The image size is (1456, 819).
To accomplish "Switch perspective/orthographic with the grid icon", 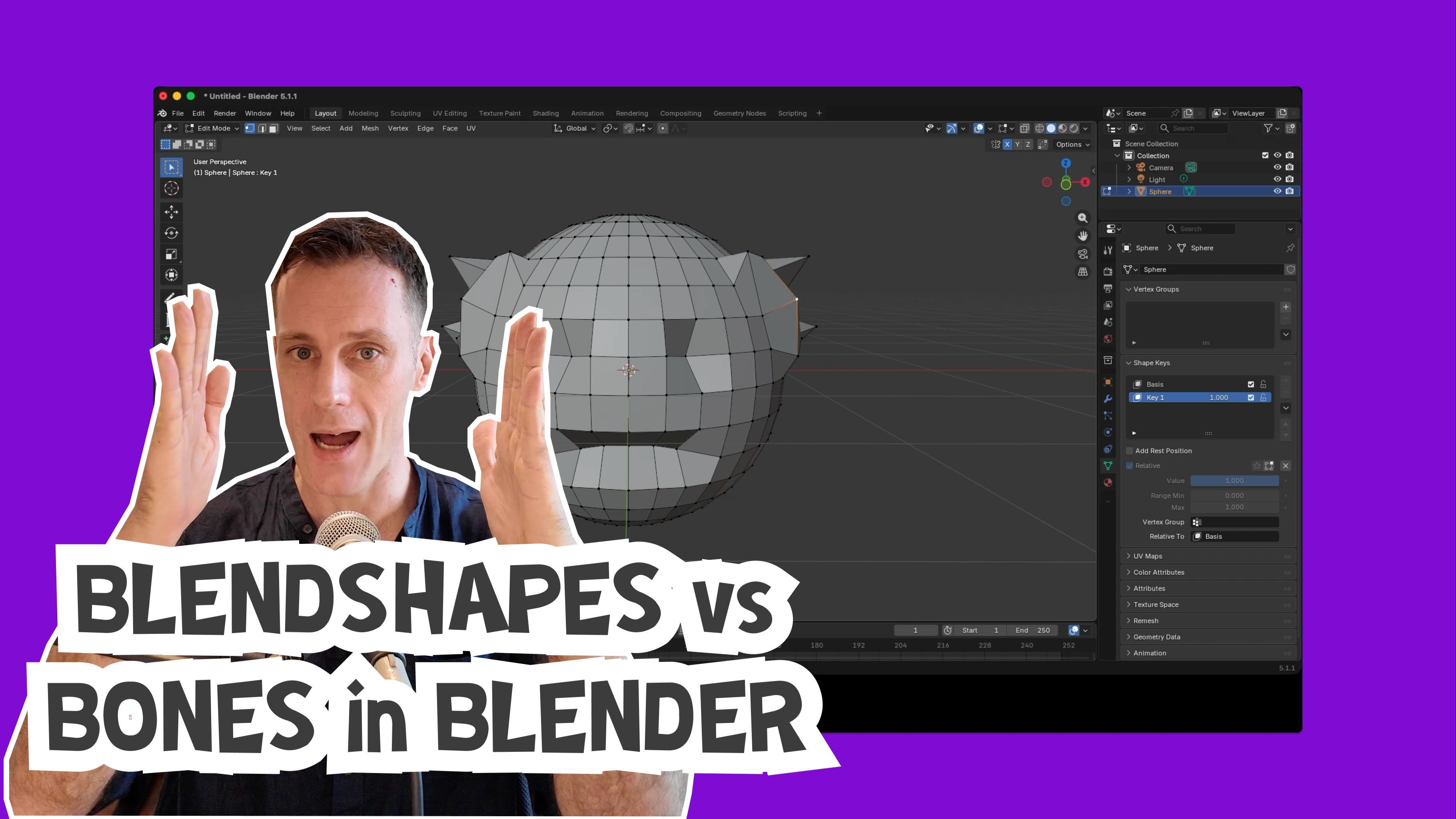I will click(x=1083, y=272).
